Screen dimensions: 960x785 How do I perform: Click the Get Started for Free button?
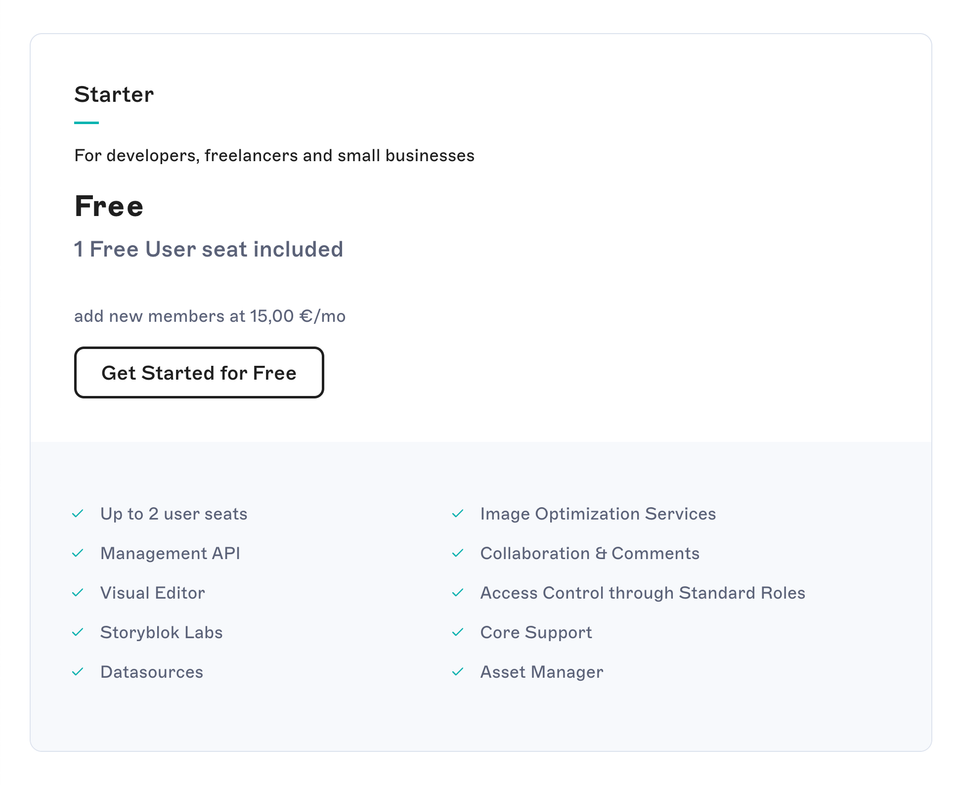[198, 372]
